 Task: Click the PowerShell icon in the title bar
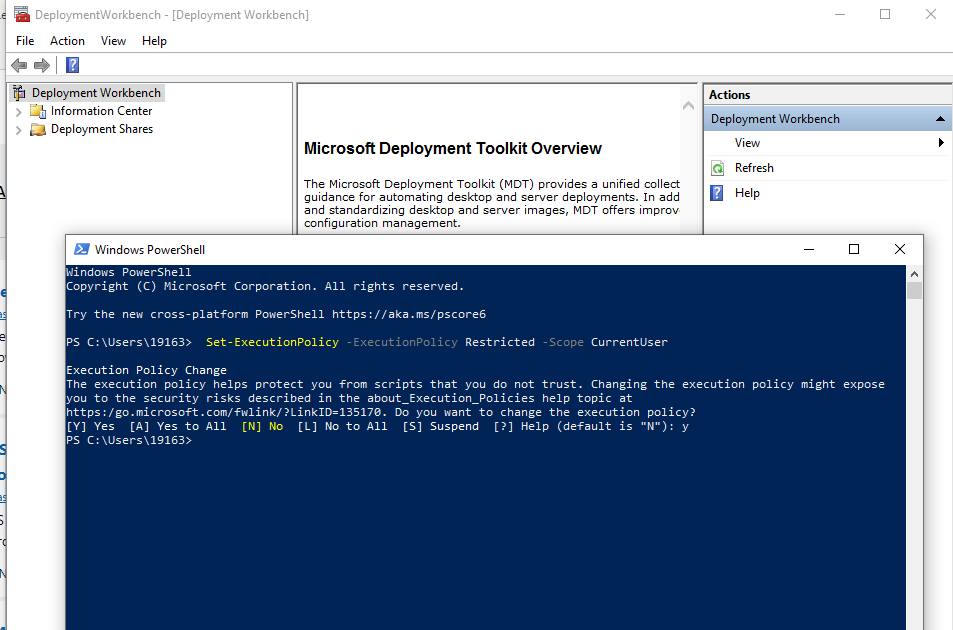coord(81,250)
